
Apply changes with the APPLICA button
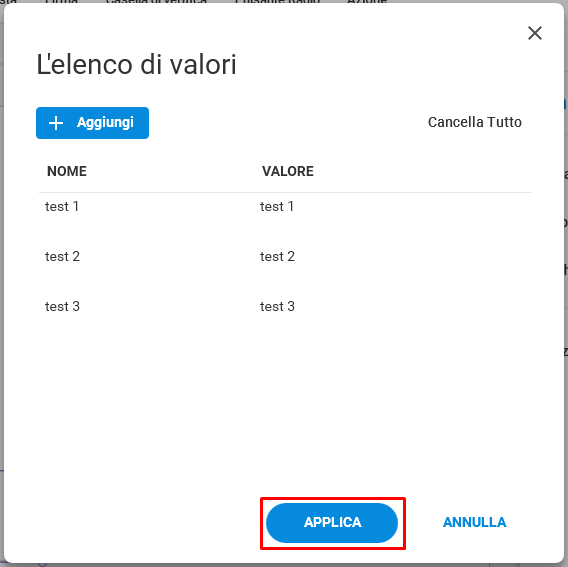click(x=332, y=522)
